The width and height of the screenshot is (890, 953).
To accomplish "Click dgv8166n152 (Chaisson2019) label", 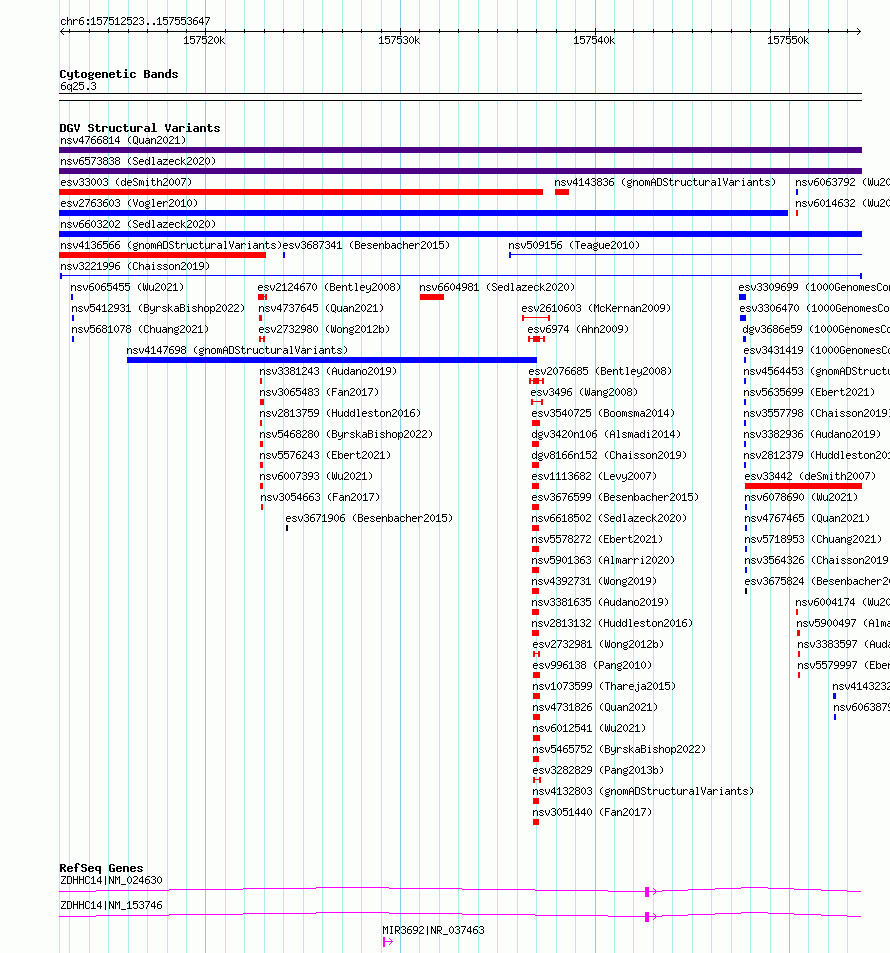I will 609,455.
